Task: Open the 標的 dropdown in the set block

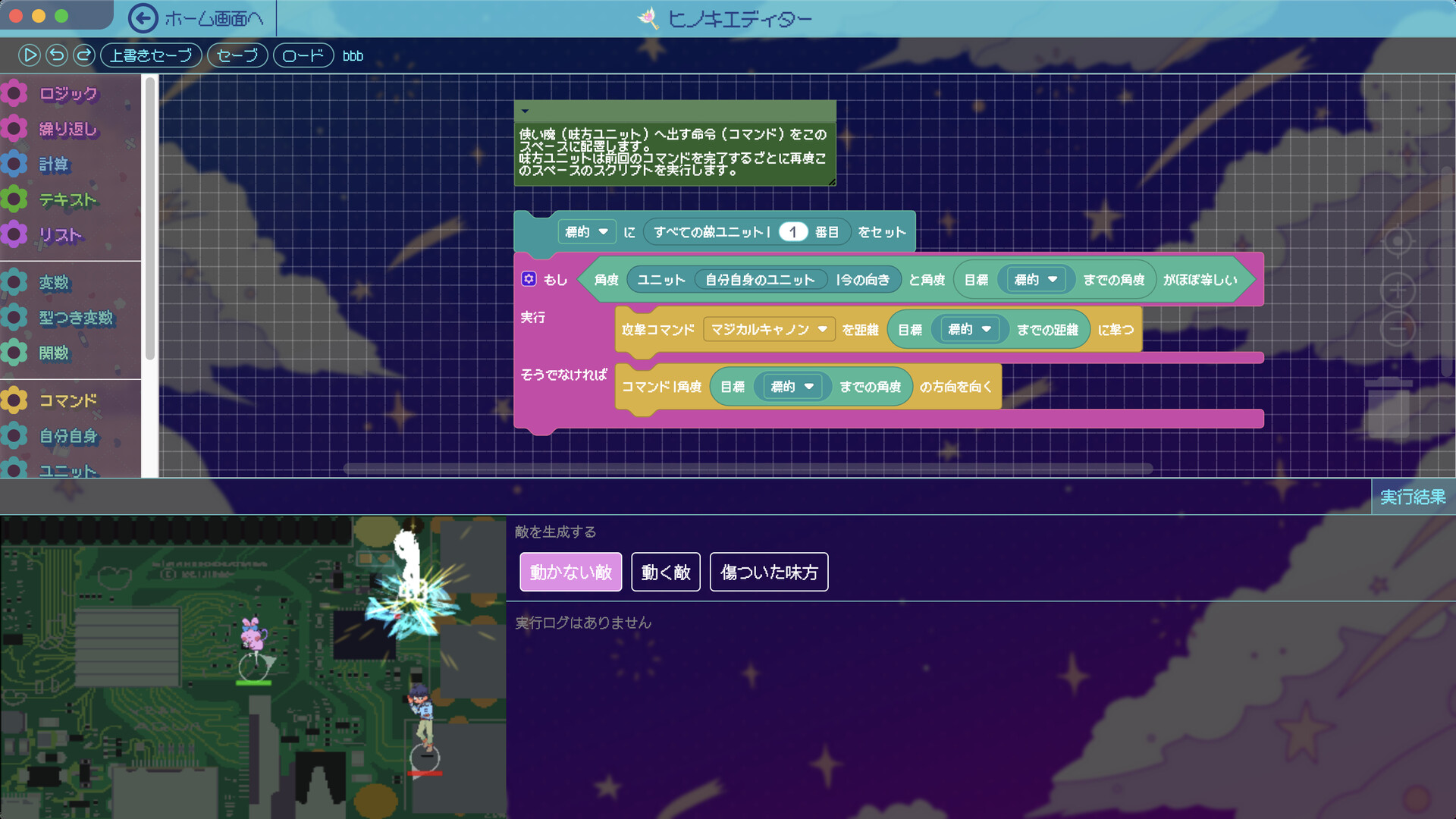Action: 586,232
